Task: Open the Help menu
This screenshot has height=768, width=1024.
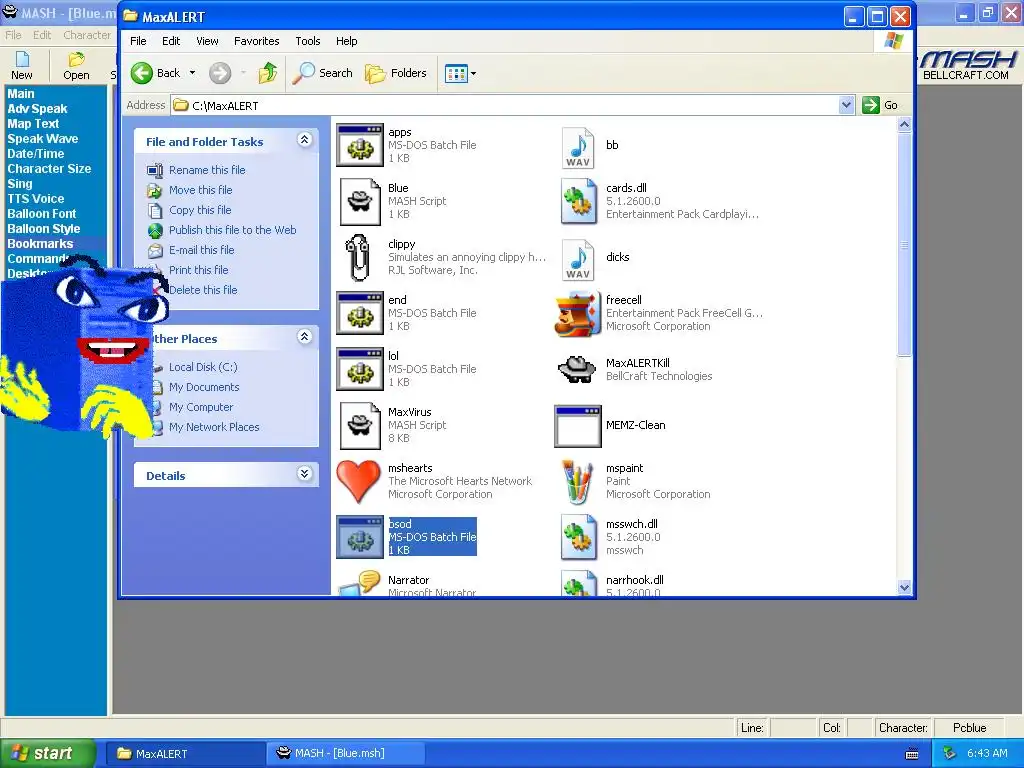Action: 347,41
